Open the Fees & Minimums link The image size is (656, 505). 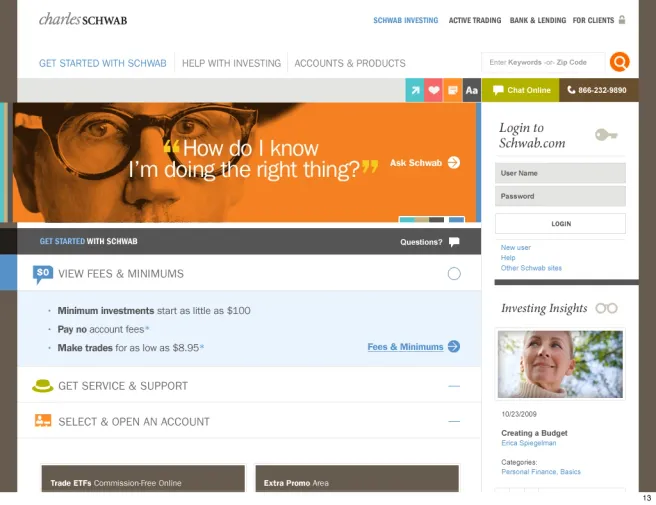405,347
